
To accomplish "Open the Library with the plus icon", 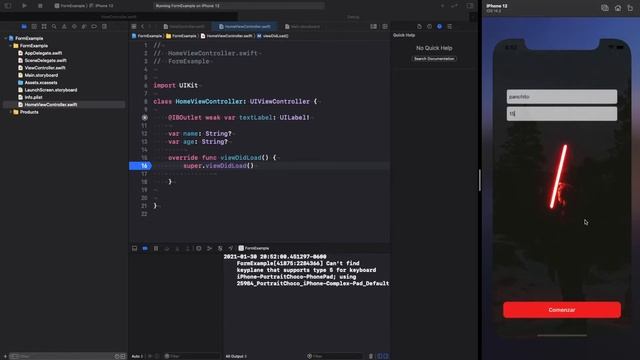I will pos(442,6).
